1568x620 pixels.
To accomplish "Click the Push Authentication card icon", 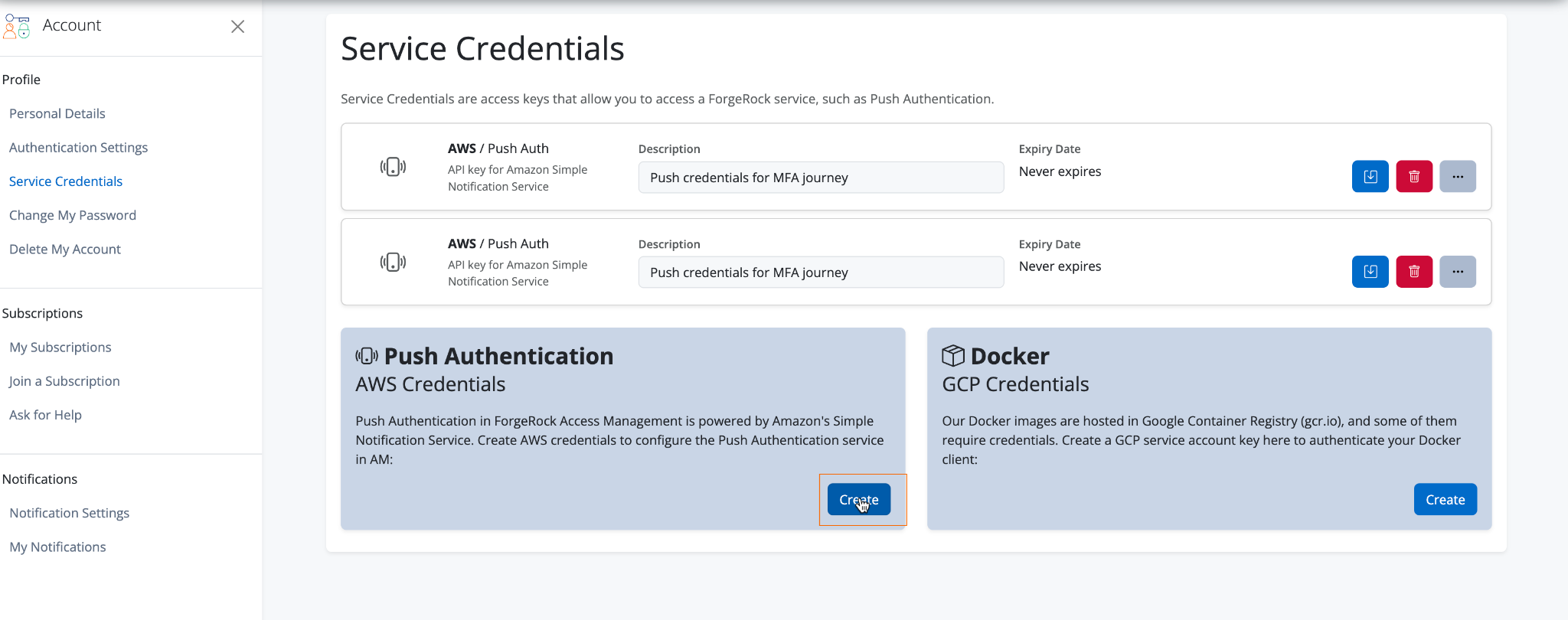I will click(367, 356).
